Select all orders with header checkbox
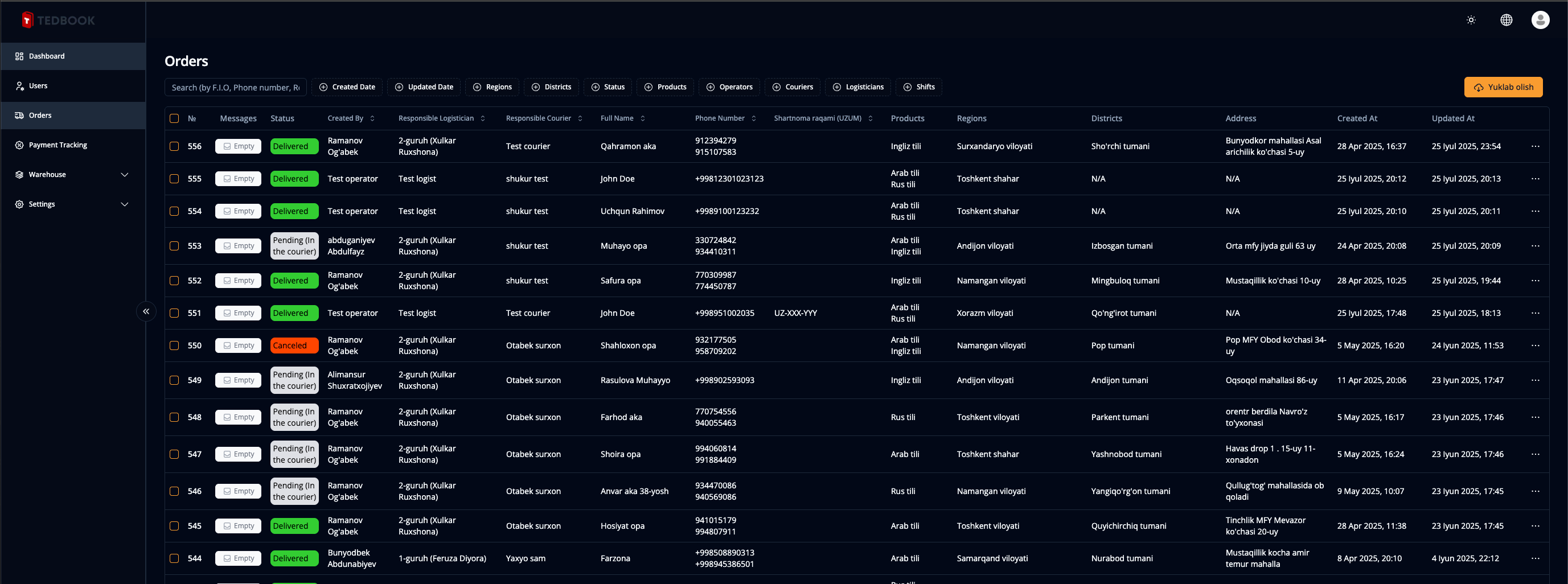The width and height of the screenshot is (1568, 584). point(174,118)
